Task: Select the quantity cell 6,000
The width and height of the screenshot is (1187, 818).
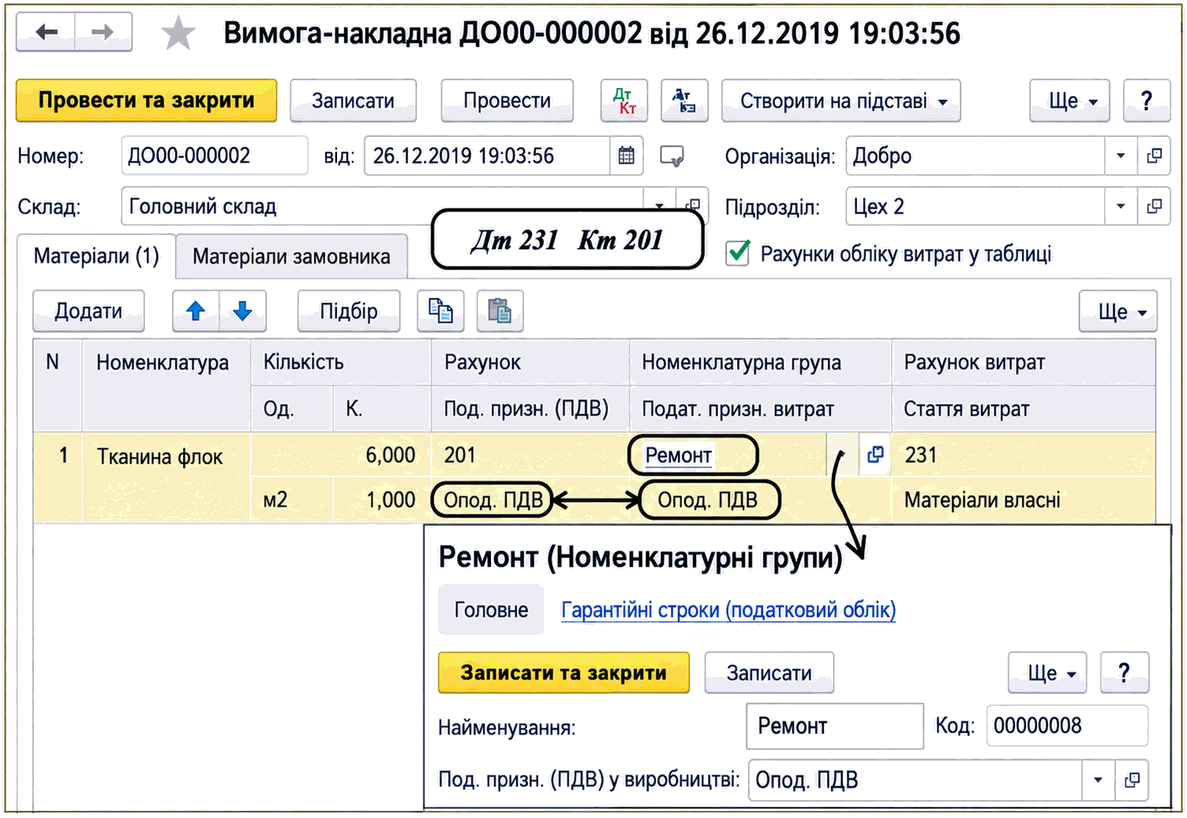Action: point(341,455)
